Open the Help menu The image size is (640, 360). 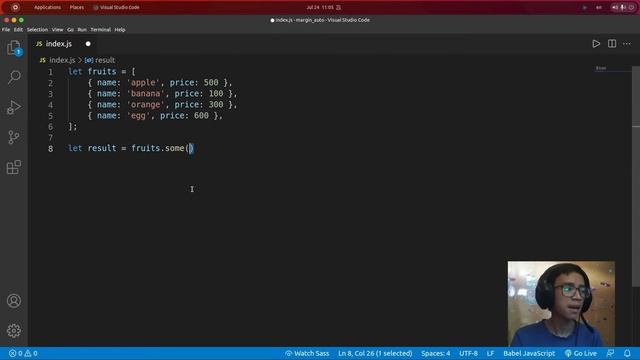point(120,30)
